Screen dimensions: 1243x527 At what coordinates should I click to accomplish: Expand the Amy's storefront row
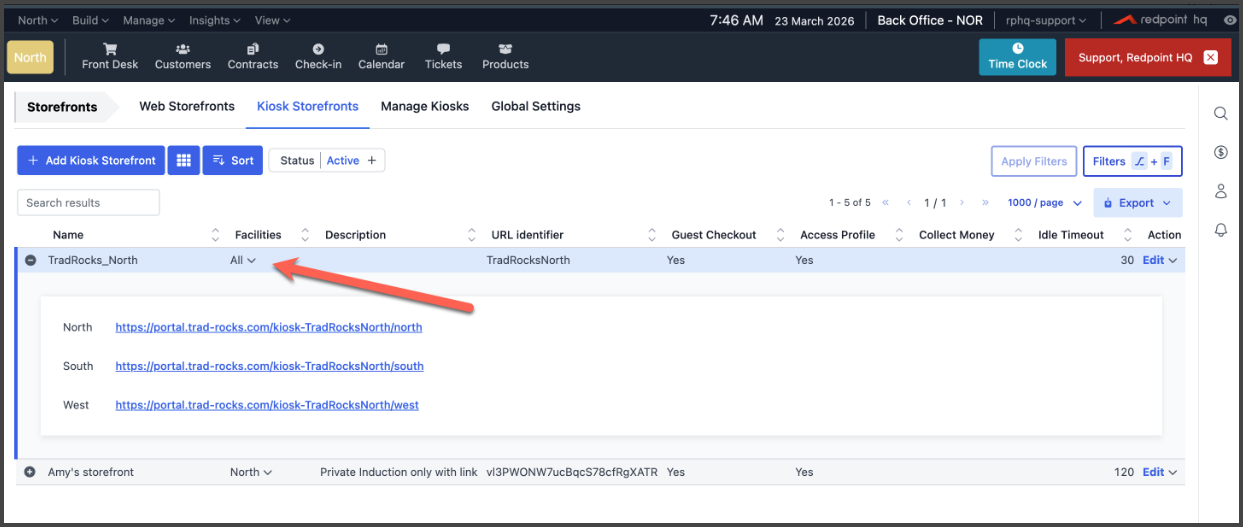tap(30, 472)
